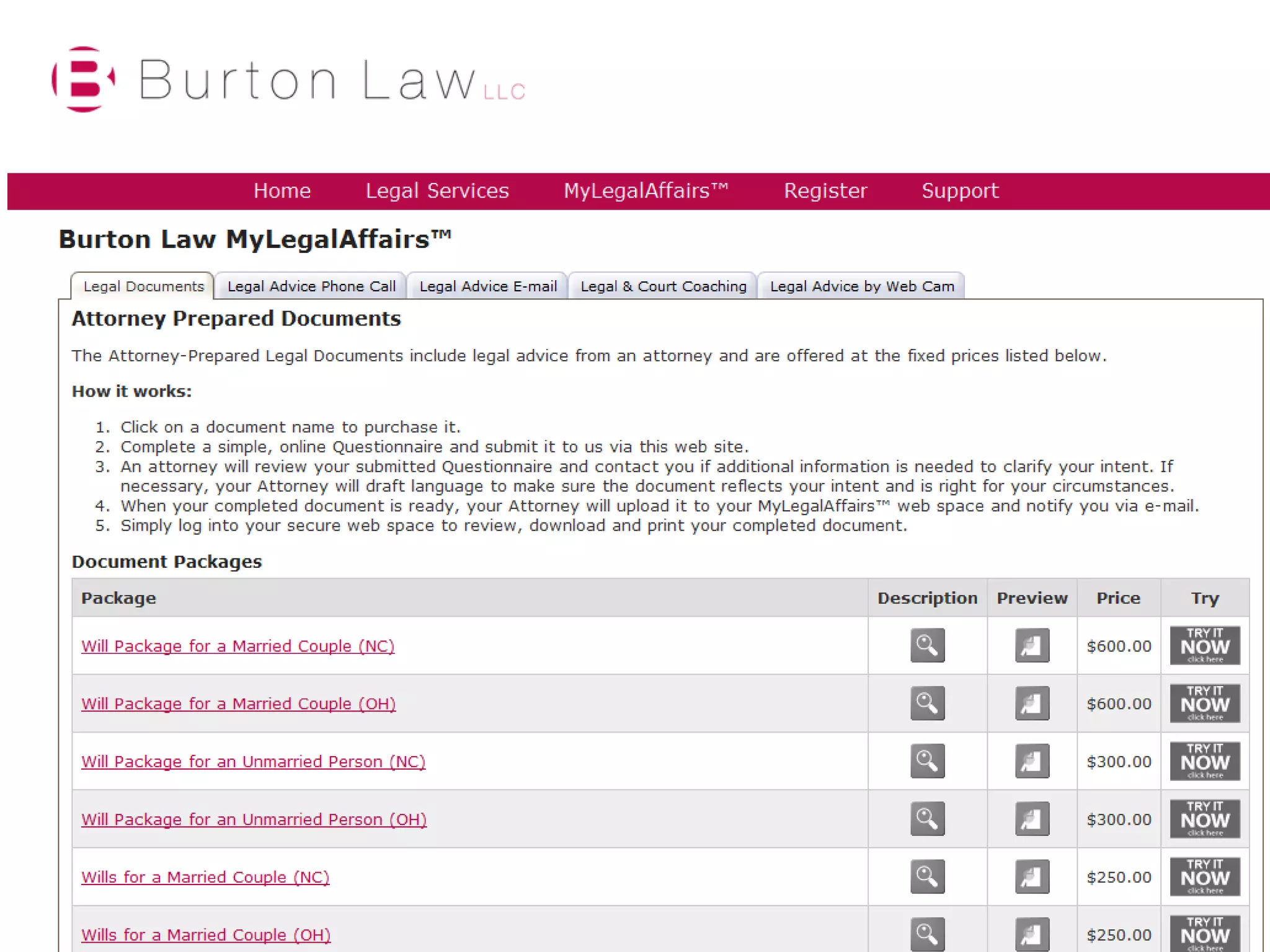
Task: Preview Wills for a Married Couple (NC)
Action: point(1032,876)
